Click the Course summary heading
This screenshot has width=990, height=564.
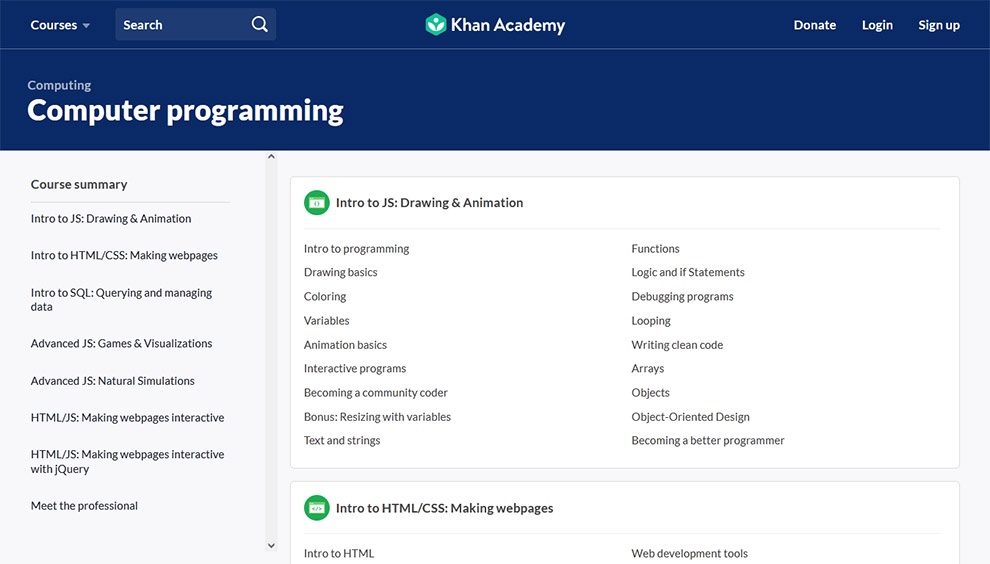pyautogui.click(x=79, y=184)
